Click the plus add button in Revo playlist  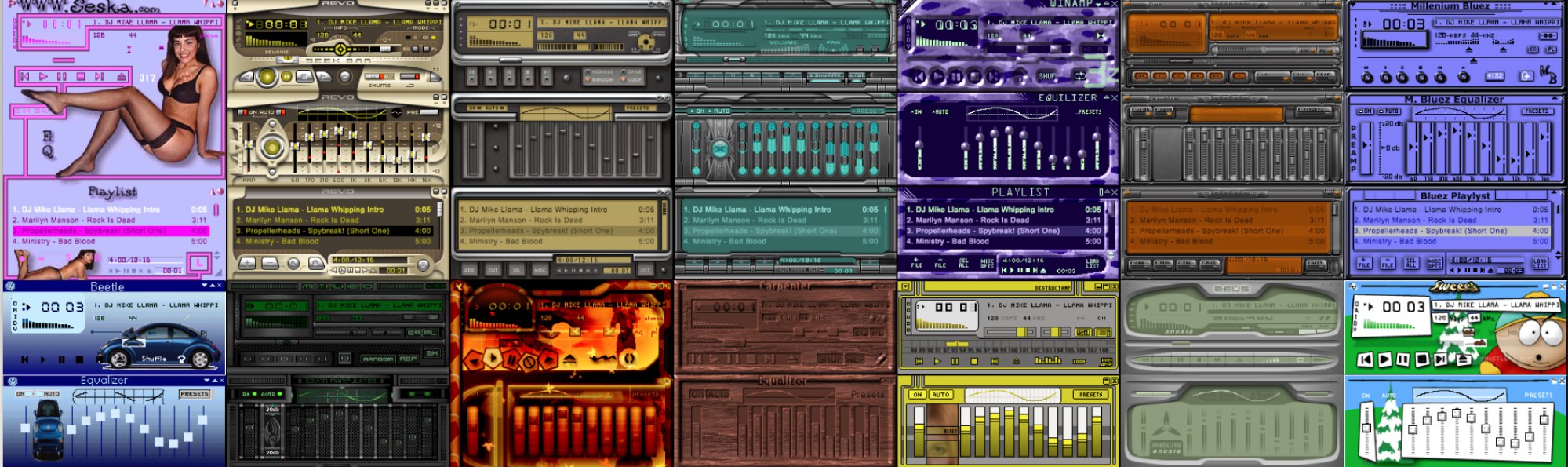247,263
